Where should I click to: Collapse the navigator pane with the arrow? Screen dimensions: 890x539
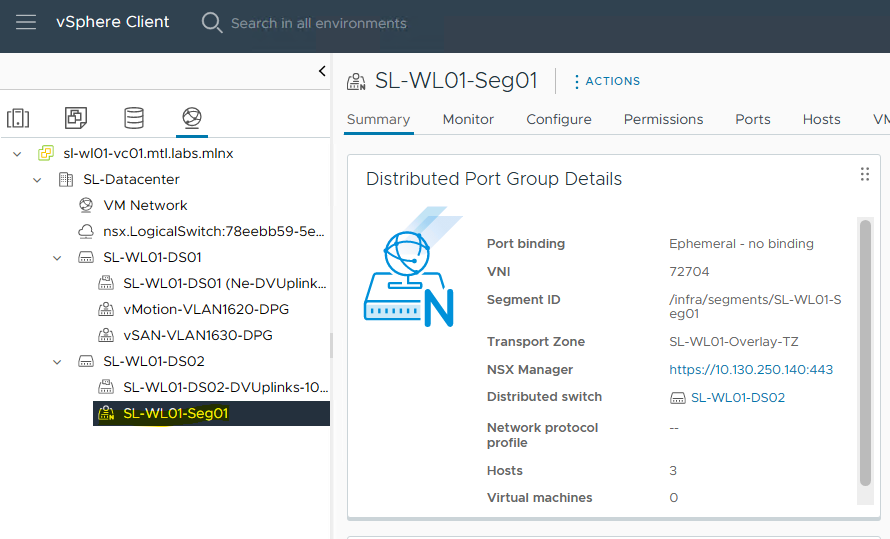[x=322, y=71]
